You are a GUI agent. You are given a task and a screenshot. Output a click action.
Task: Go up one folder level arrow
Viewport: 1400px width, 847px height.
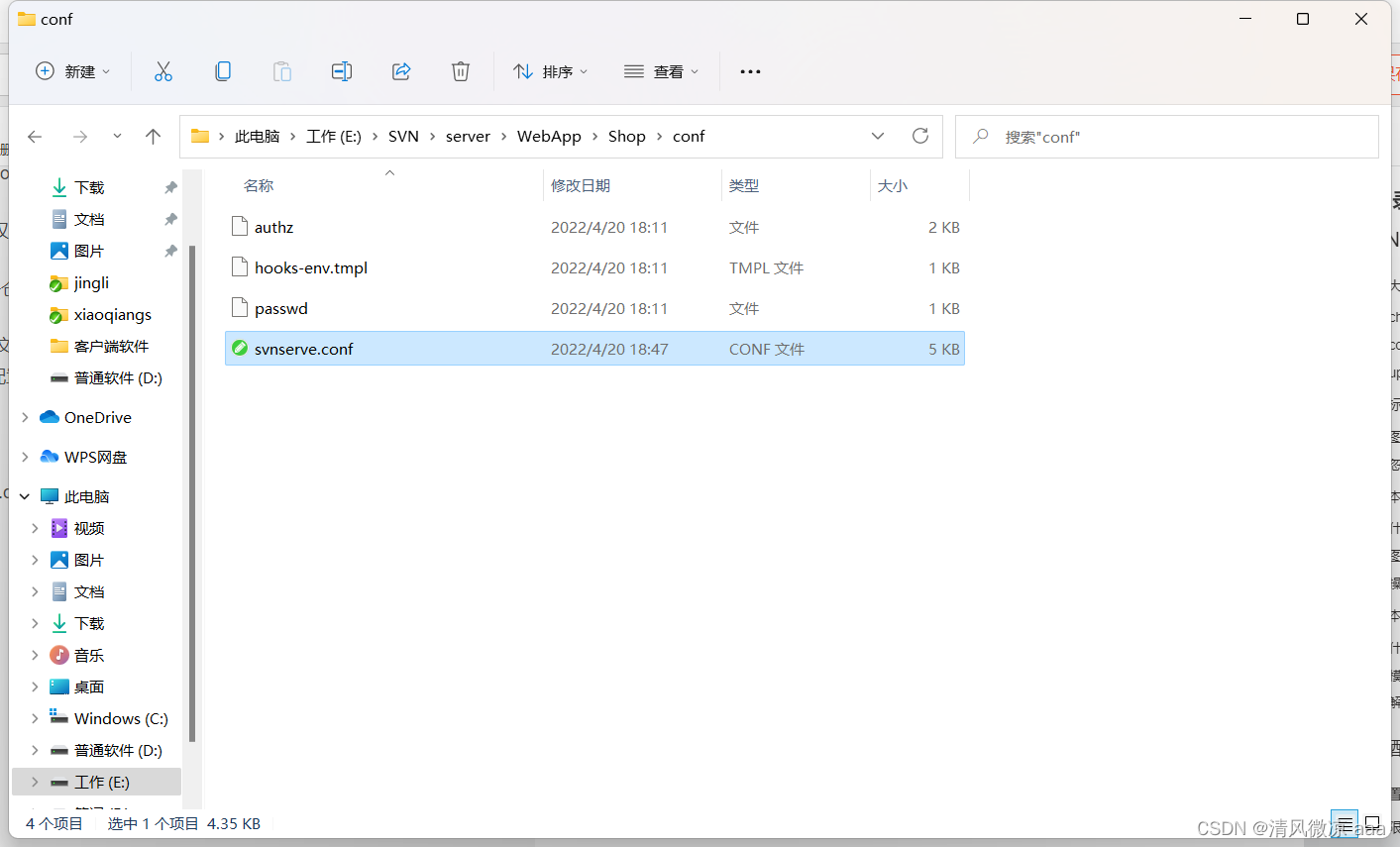coord(153,137)
